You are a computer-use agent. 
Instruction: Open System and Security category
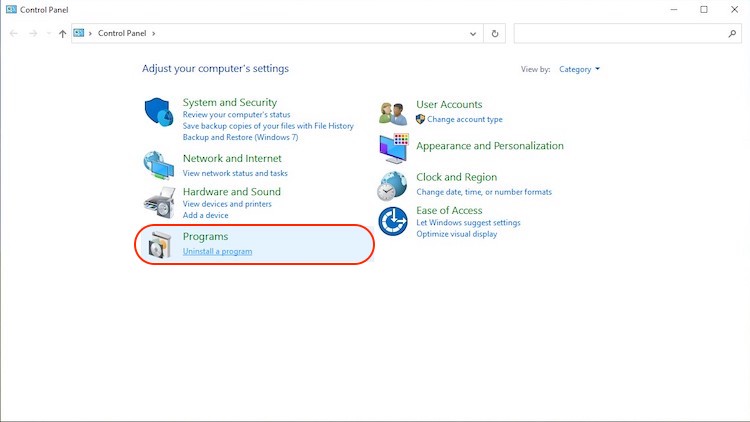230,102
